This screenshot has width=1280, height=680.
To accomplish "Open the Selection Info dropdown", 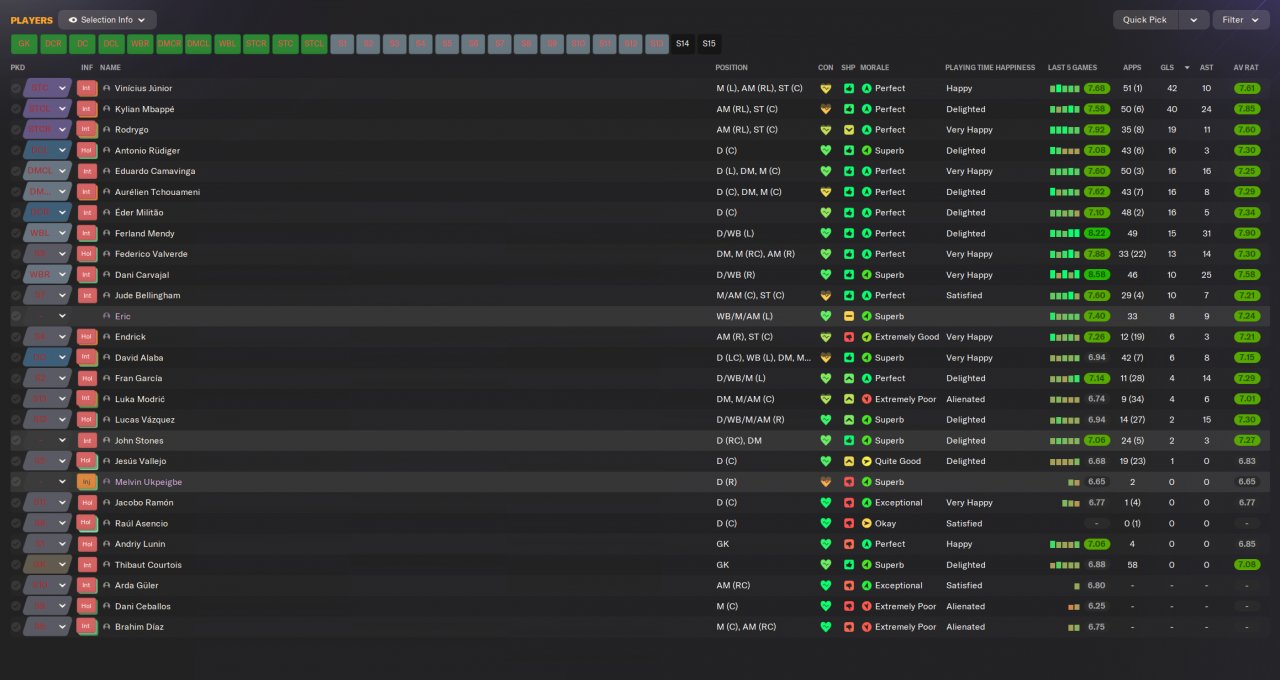I will click(107, 20).
